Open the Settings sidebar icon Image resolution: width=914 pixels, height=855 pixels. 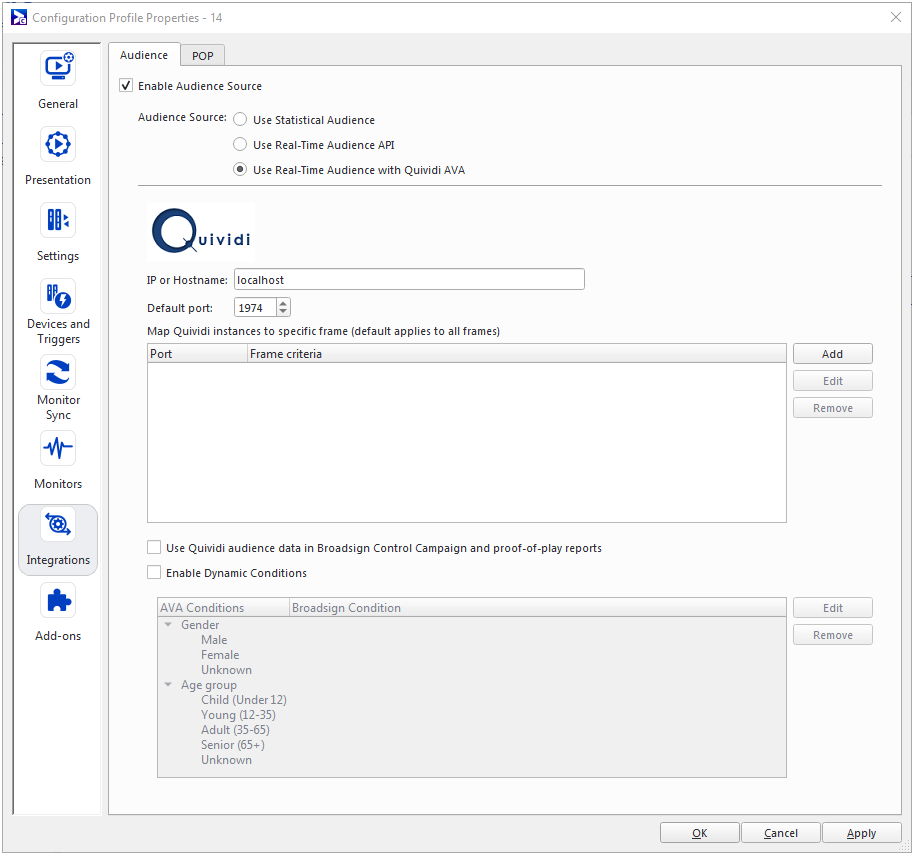tap(58, 220)
